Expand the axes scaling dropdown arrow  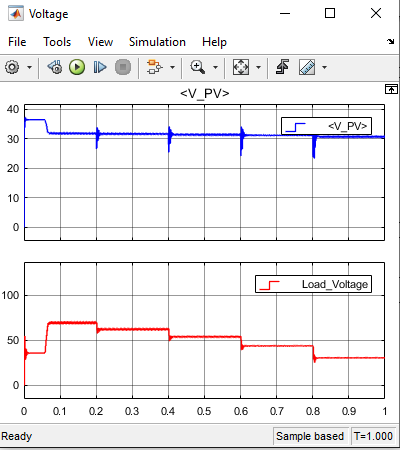point(258,67)
